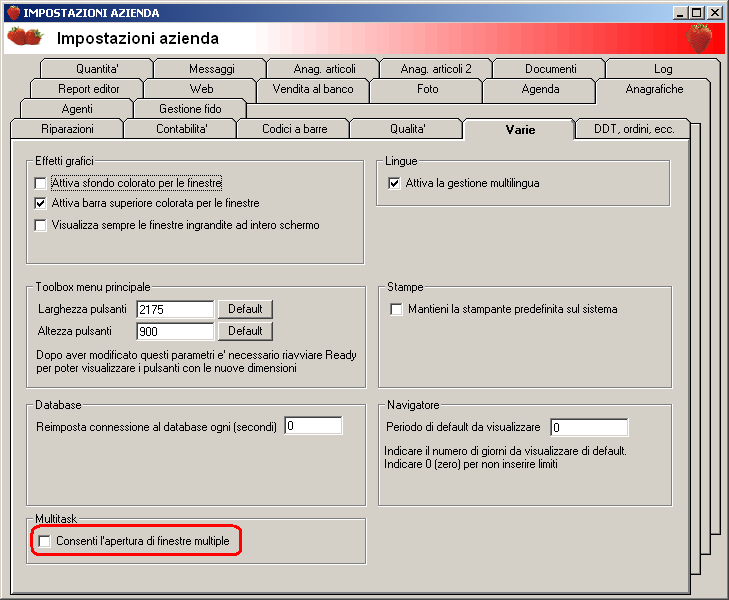Image resolution: width=729 pixels, height=600 pixels.
Task: Enable Attiva sfondo colorato per le finestre
Action: tap(40, 183)
